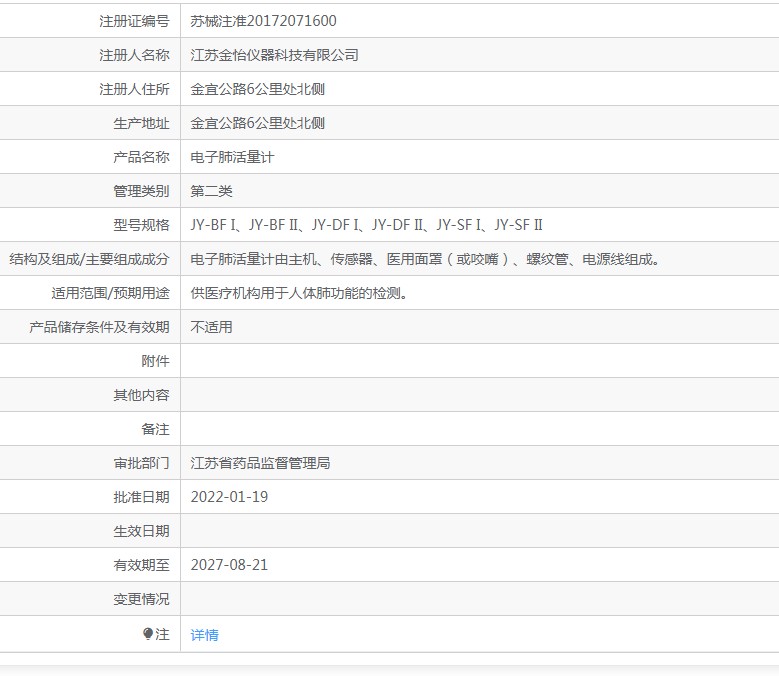The height and width of the screenshot is (676, 779).
Task: Click the 其他内容 label
Action: click(141, 395)
